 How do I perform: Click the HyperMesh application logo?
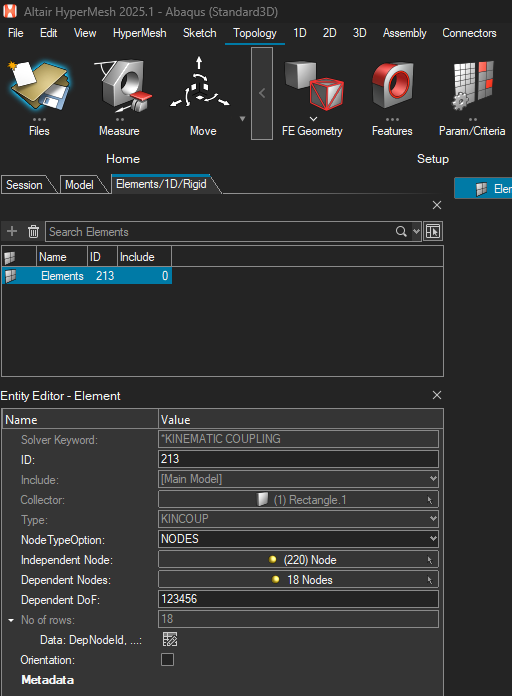(x=10, y=11)
